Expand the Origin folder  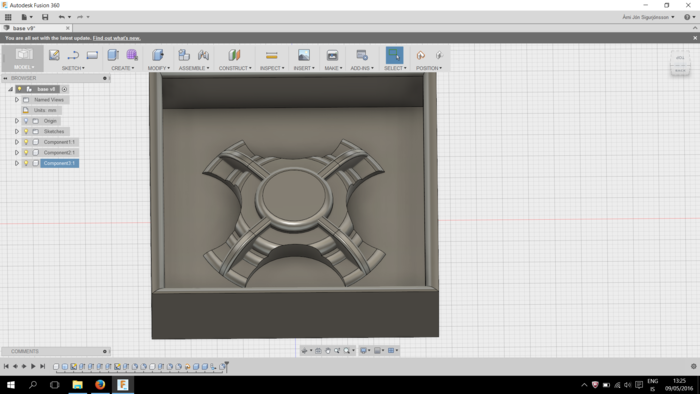pyautogui.click(x=17, y=121)
